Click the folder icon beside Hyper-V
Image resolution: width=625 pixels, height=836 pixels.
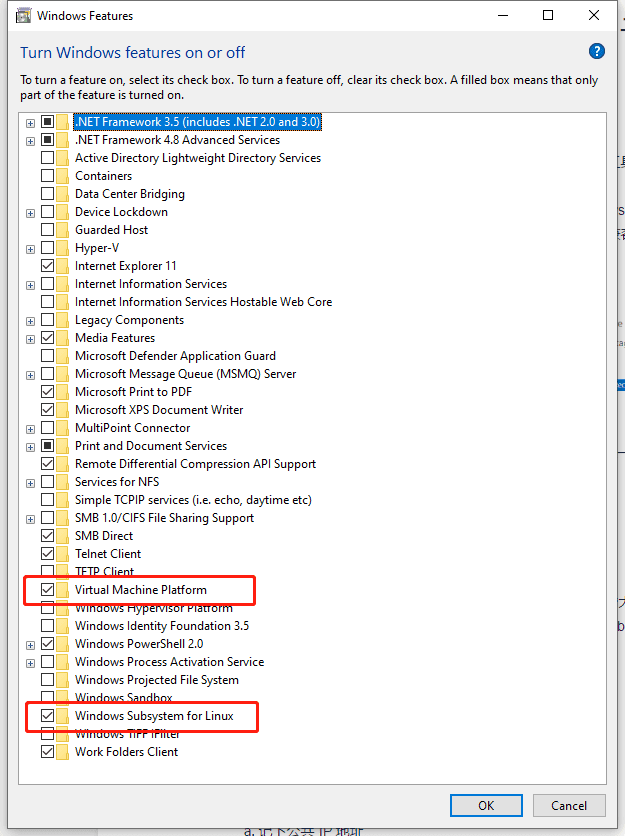[64, 248]
